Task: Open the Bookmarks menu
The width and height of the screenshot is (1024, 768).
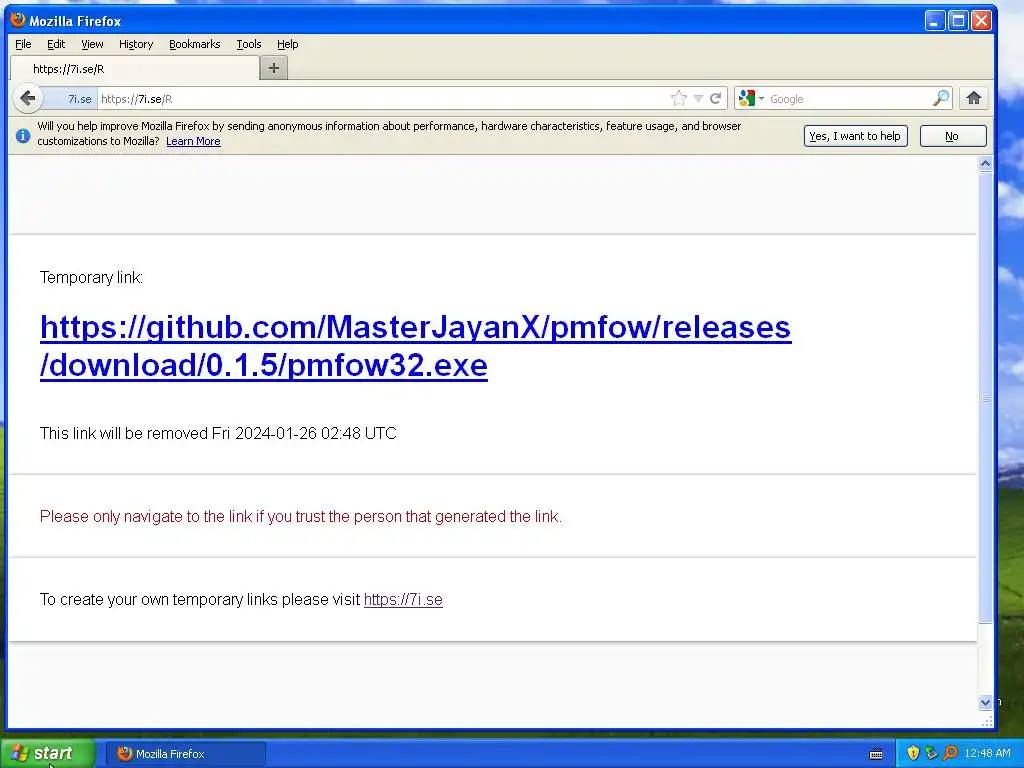Action: 195,44
